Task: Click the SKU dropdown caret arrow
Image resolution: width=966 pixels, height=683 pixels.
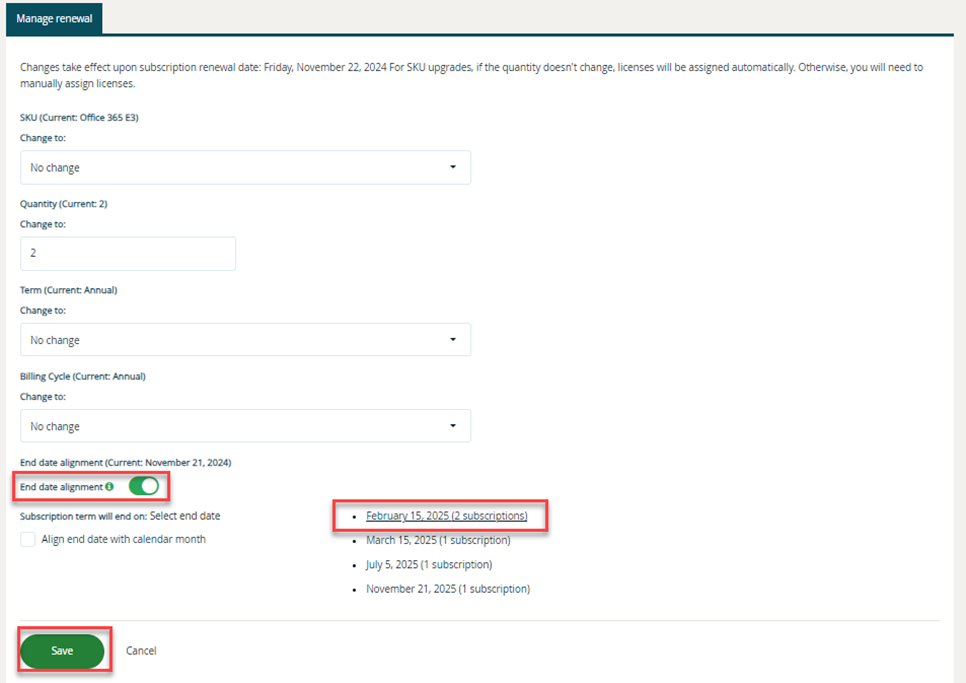Action: [453, 168]
